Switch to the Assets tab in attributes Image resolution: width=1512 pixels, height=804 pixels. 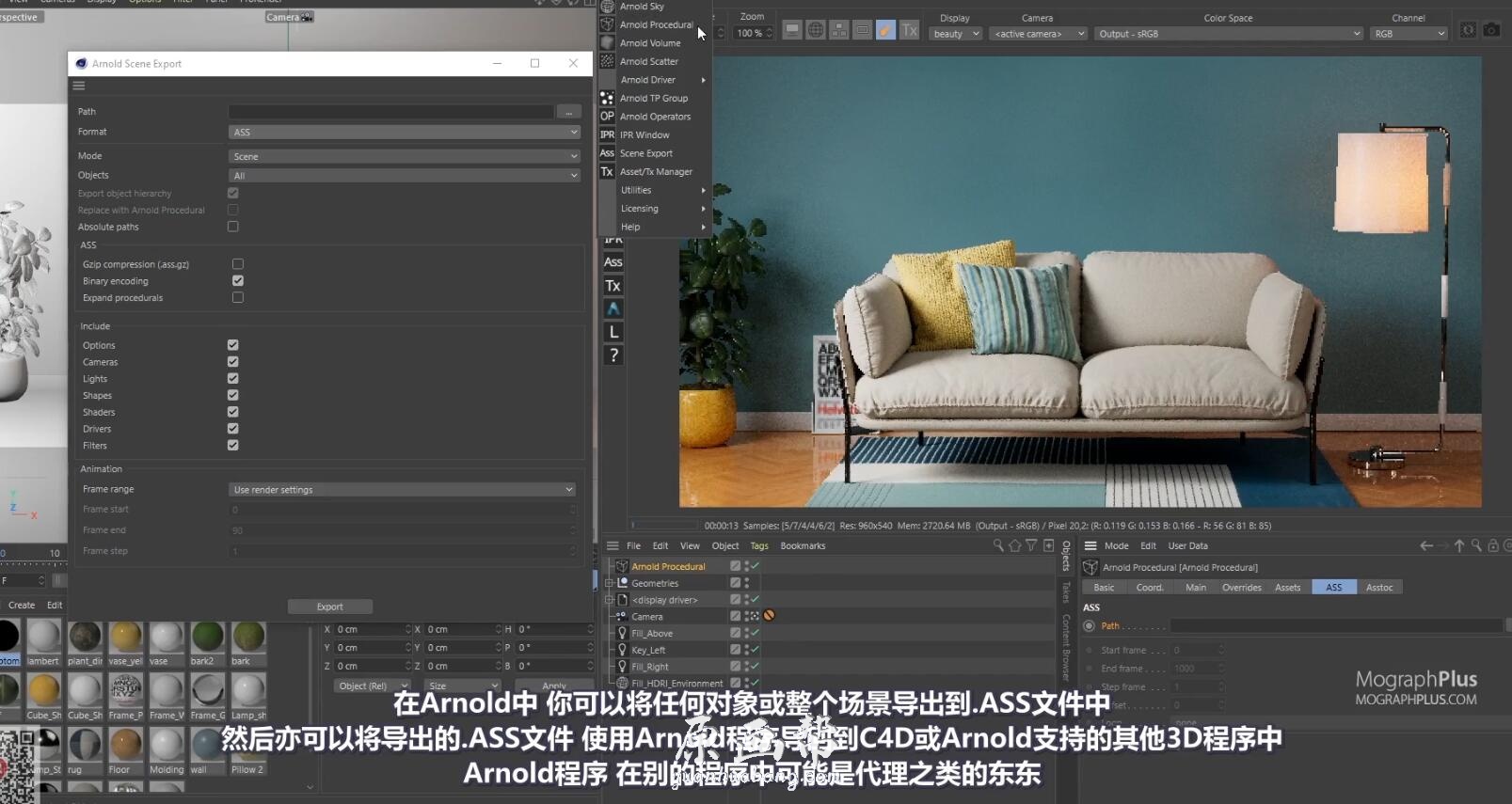click(x=1287, y=588)
